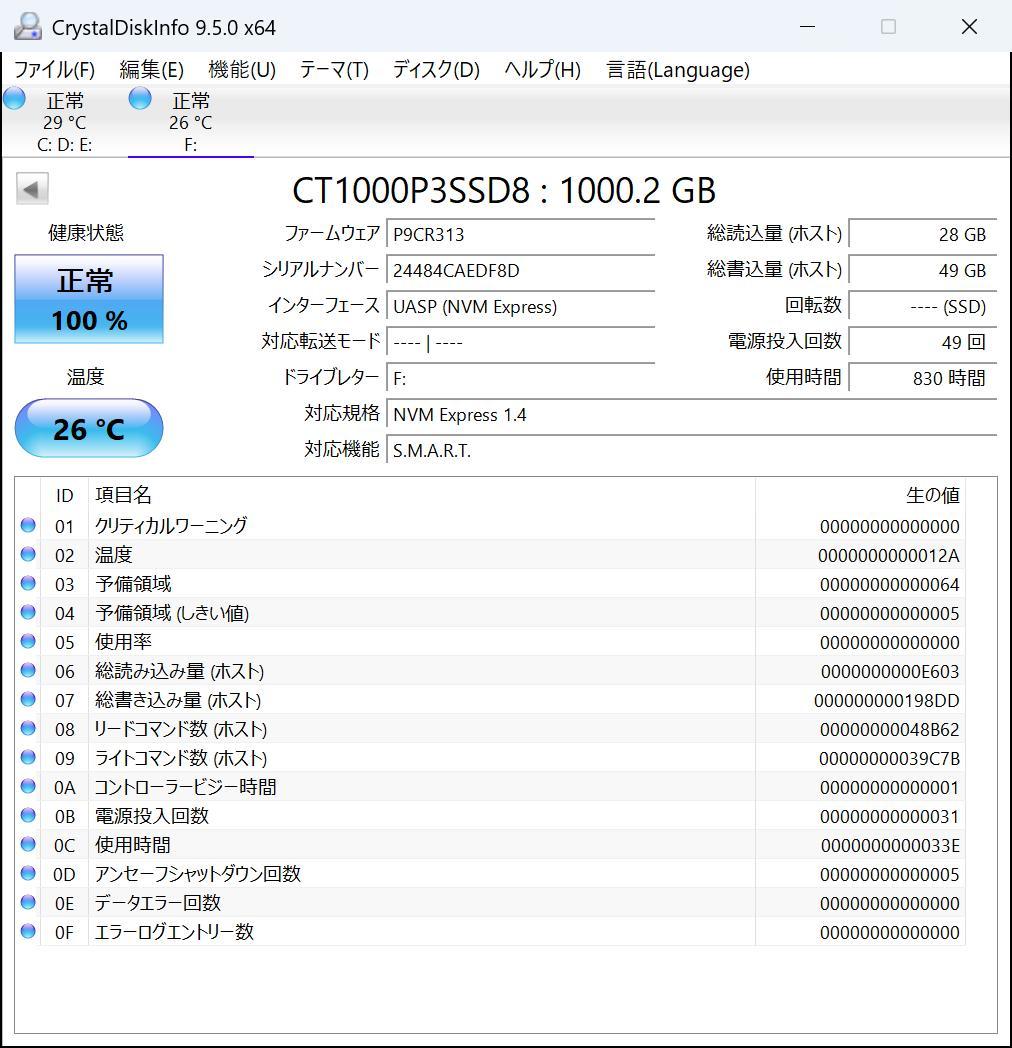Click the serial number field 24484CAEDF8D

point(520,271)
